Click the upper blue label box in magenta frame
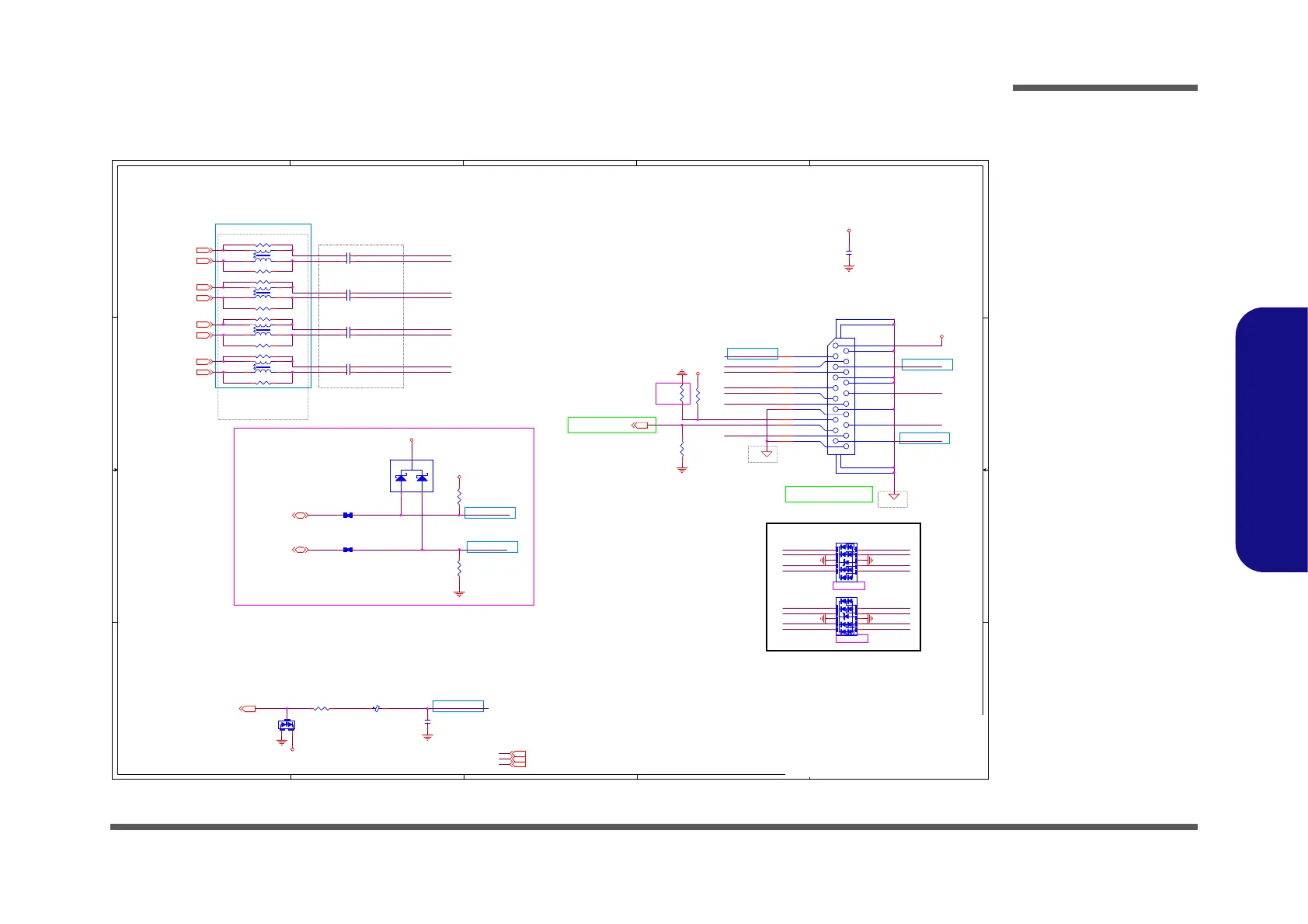The width and height of the screenshot is (1308, 924). click(489, 512)
